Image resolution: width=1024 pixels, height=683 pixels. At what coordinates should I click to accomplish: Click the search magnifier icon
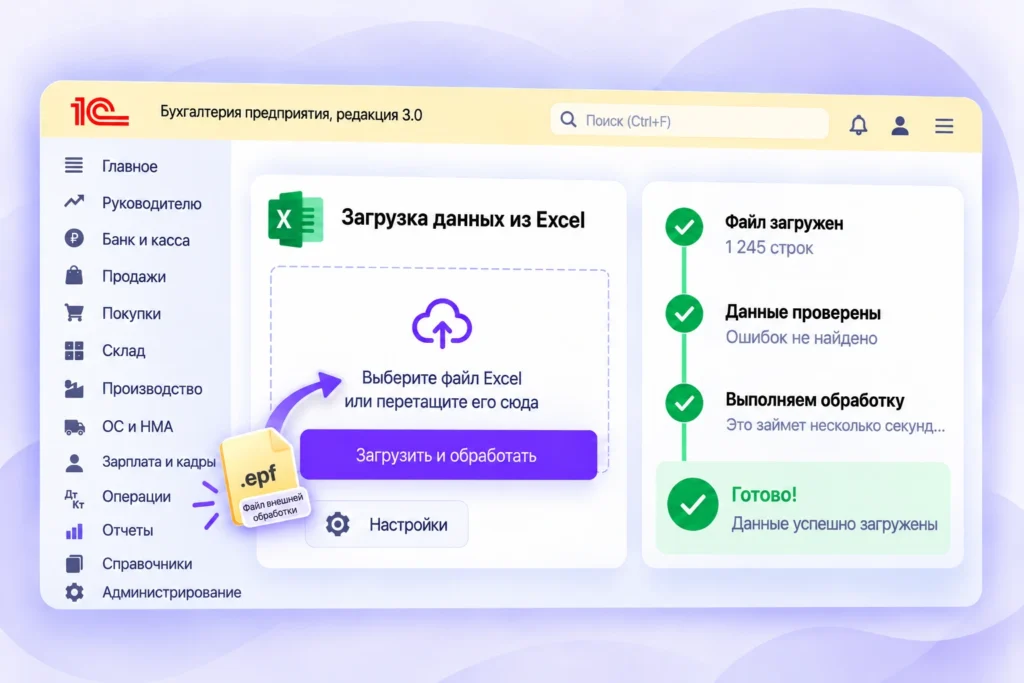pos(568,119)
